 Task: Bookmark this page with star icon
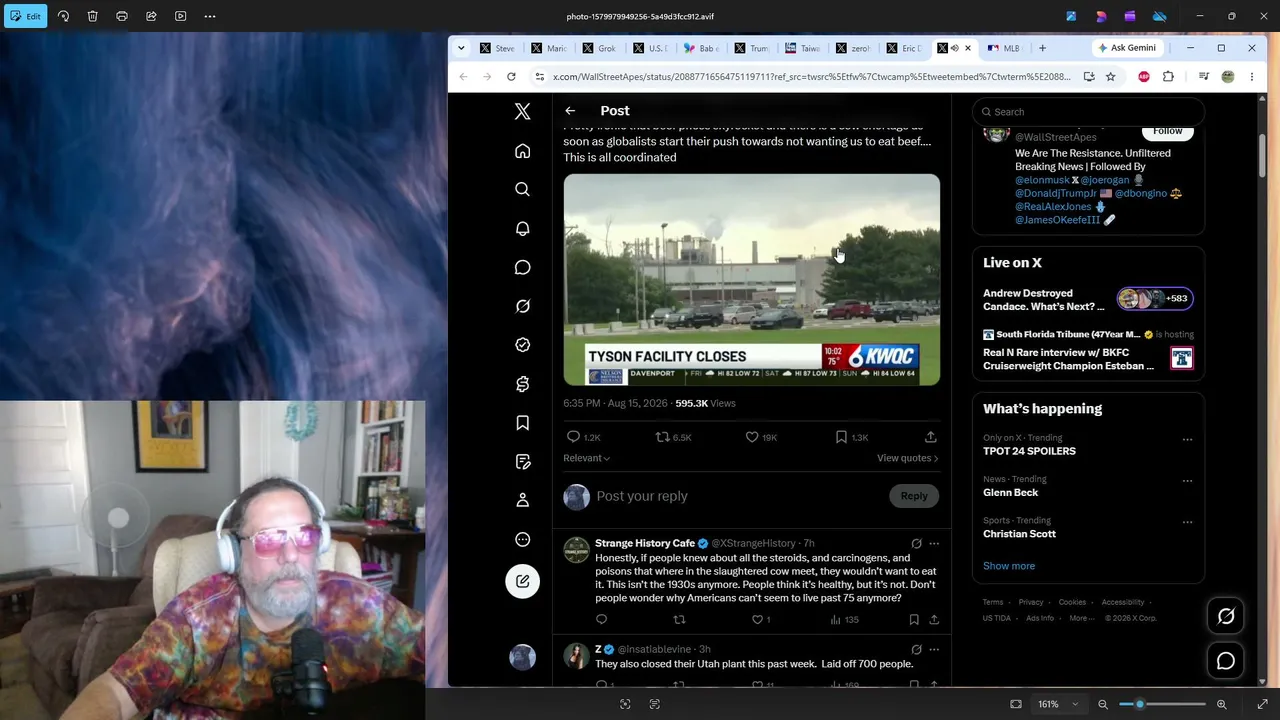(x=1110, y=77)
